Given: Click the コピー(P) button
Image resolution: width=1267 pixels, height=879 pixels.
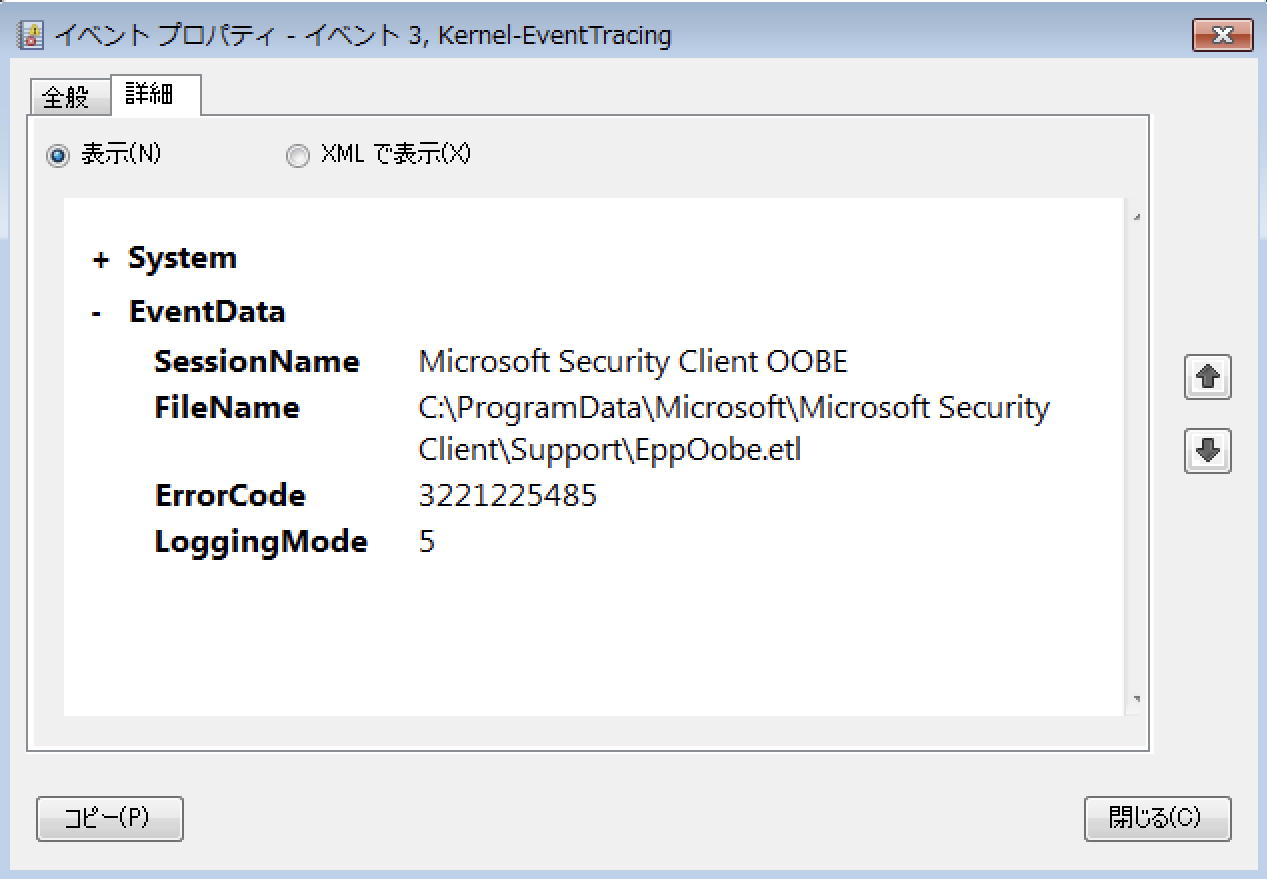Looking at the screenshot, I should tap(109, 818).
